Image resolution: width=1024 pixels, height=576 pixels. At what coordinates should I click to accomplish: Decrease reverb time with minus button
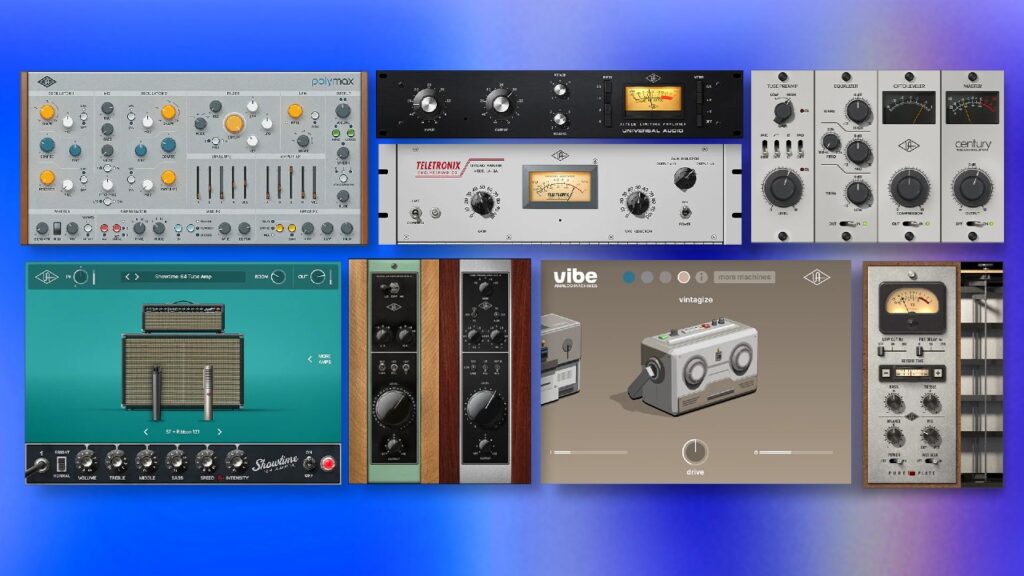(x=887, y=373)
